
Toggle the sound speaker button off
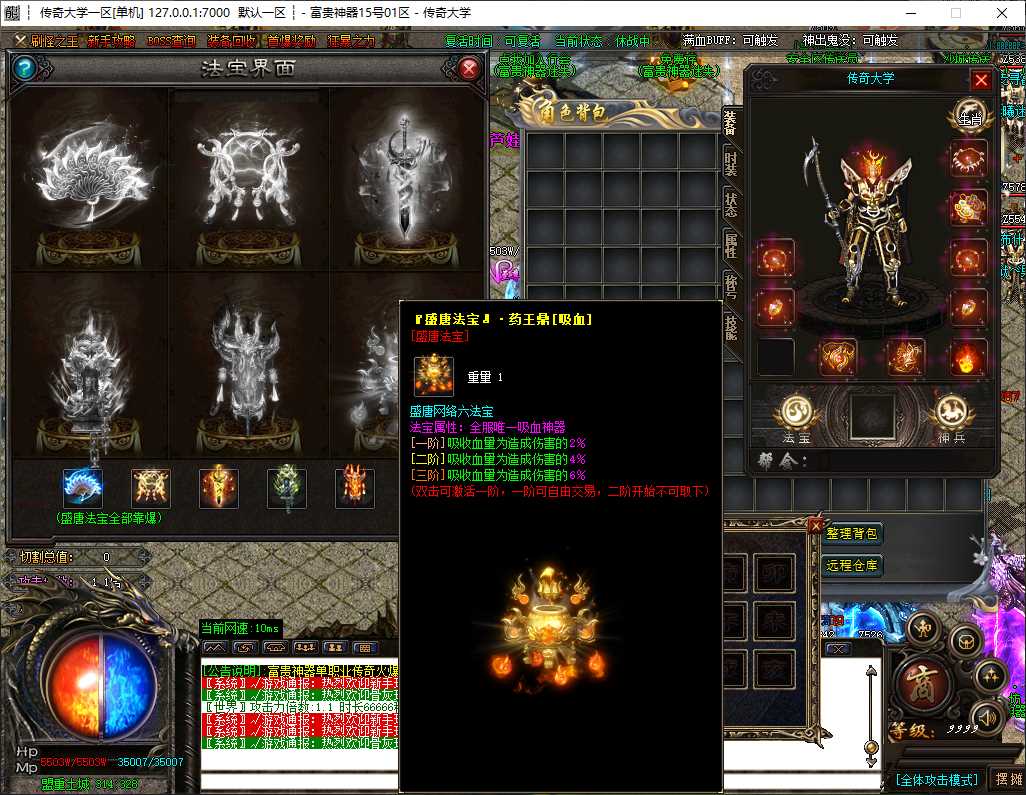click(x=987, y=718)
